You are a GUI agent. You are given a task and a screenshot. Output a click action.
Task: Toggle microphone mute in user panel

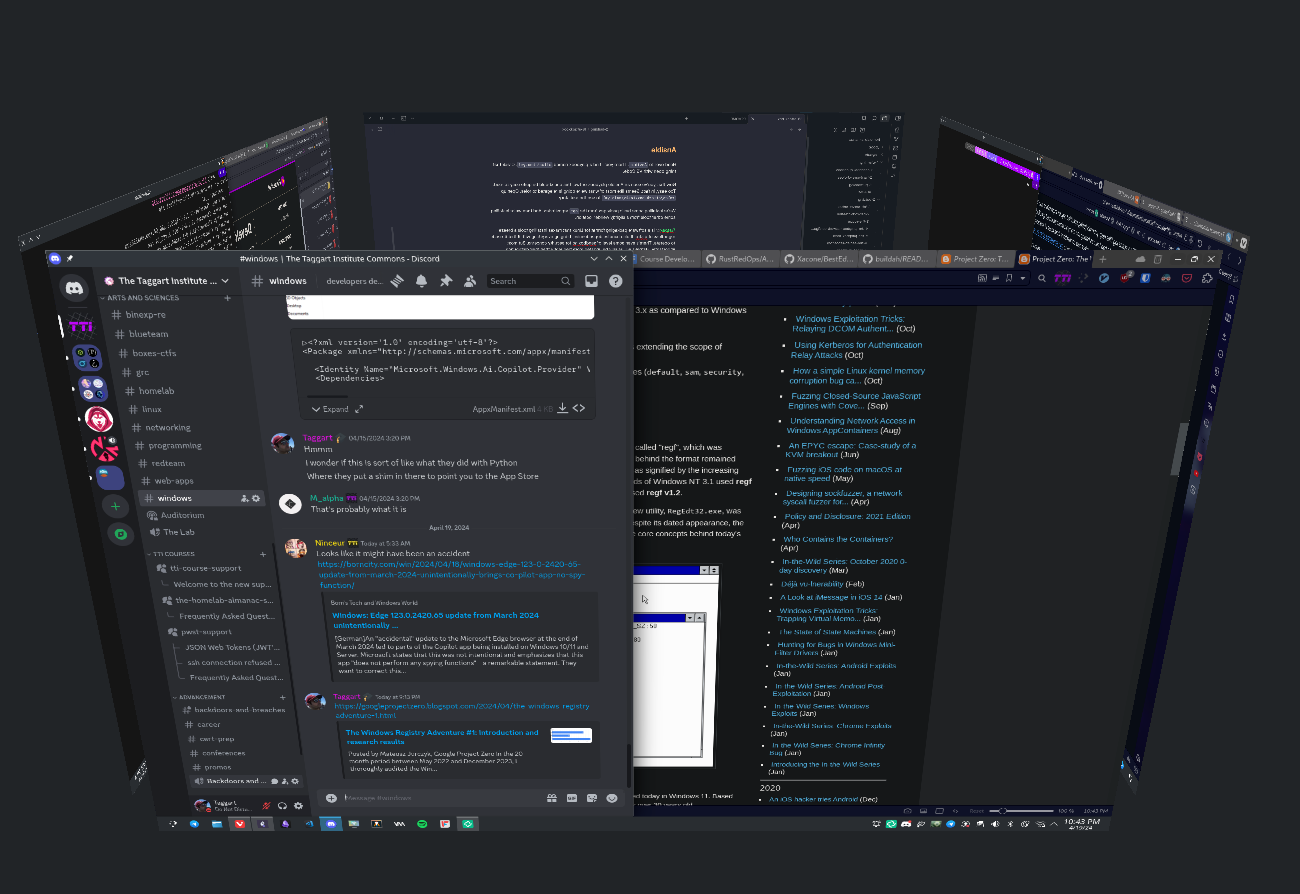click(x=266, y=805)
